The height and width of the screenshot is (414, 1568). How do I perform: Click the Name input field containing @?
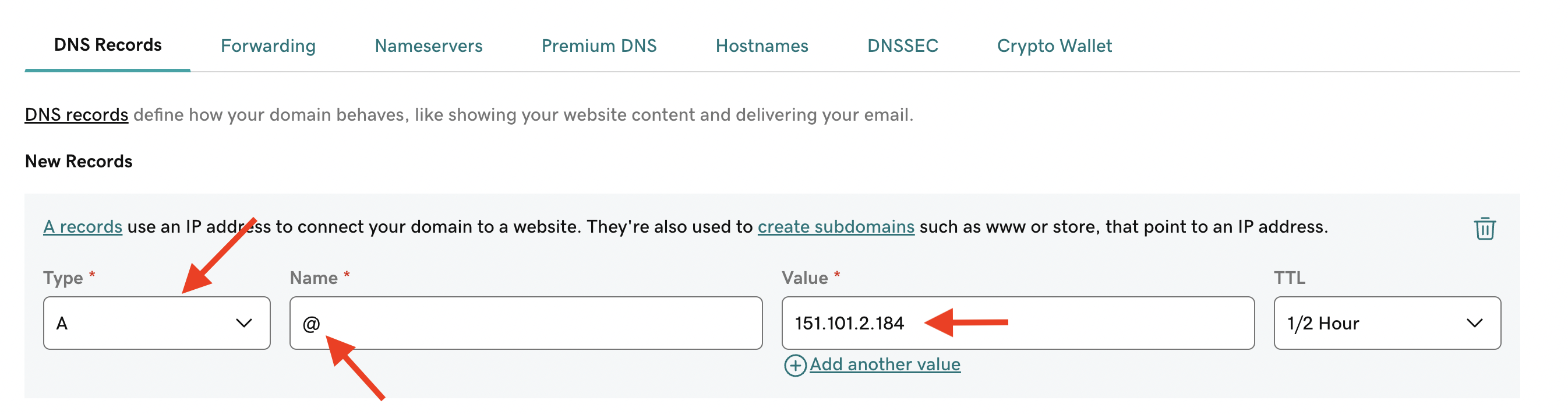(526, 323)
